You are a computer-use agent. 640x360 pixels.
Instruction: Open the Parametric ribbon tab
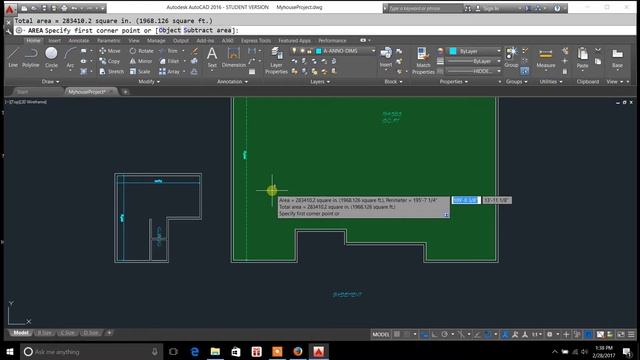pyautogui.click(x=109, y=40)
